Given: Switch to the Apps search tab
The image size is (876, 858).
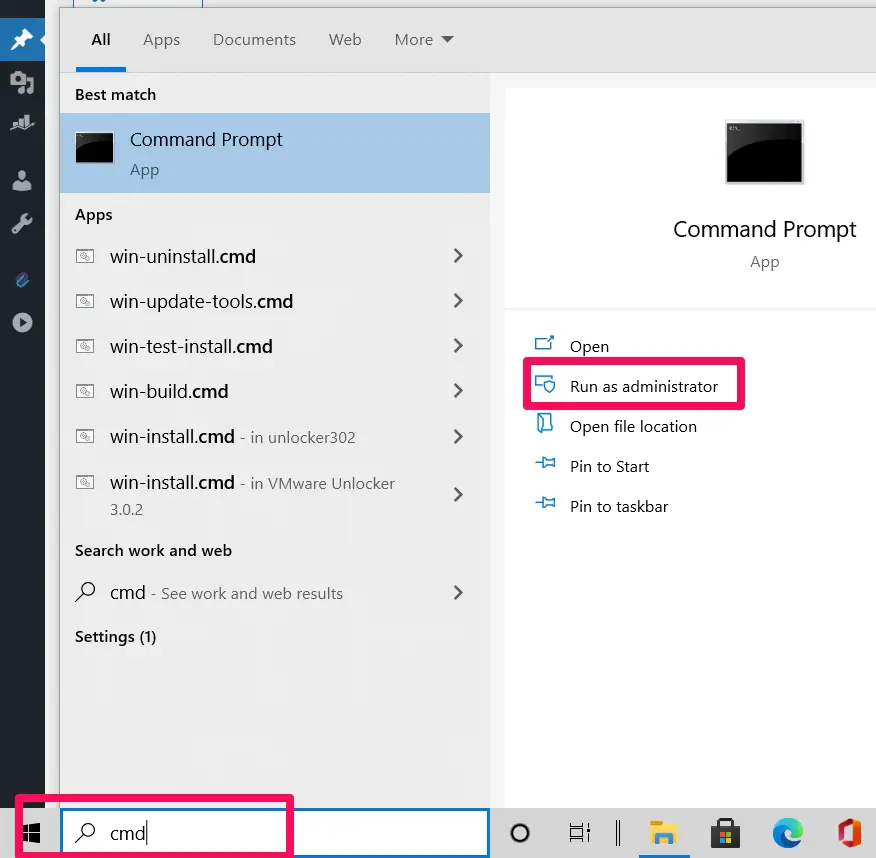Looking at the screenshot, I should click(161, 40).
